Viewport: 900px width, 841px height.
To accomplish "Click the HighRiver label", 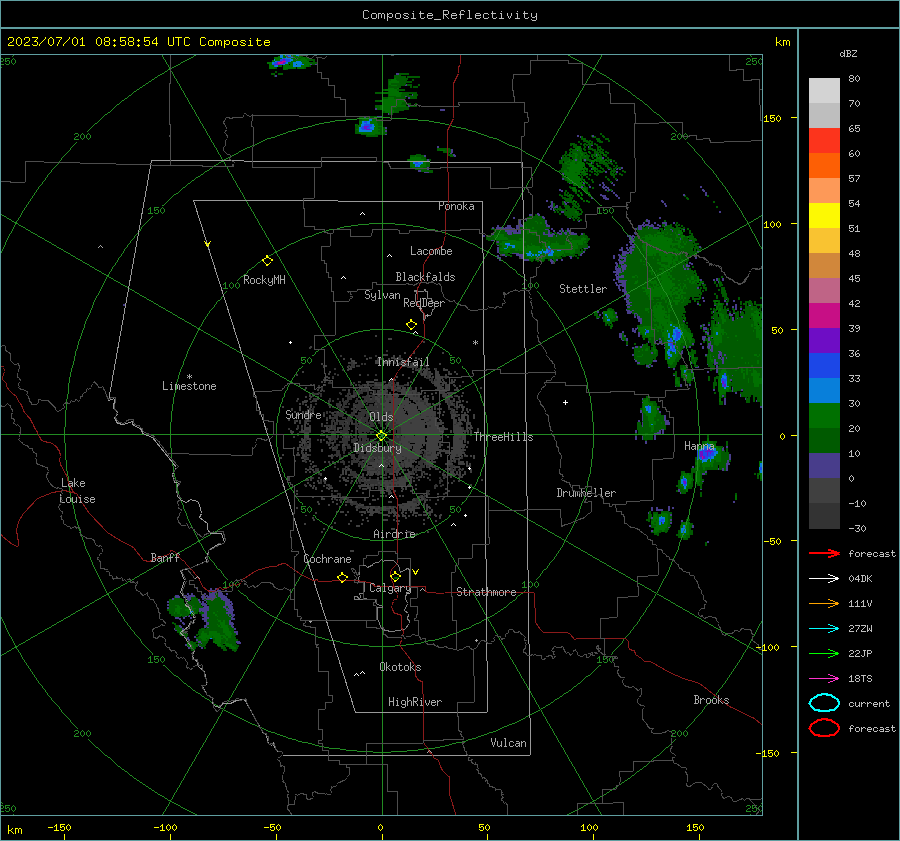I will coord(415,702).
